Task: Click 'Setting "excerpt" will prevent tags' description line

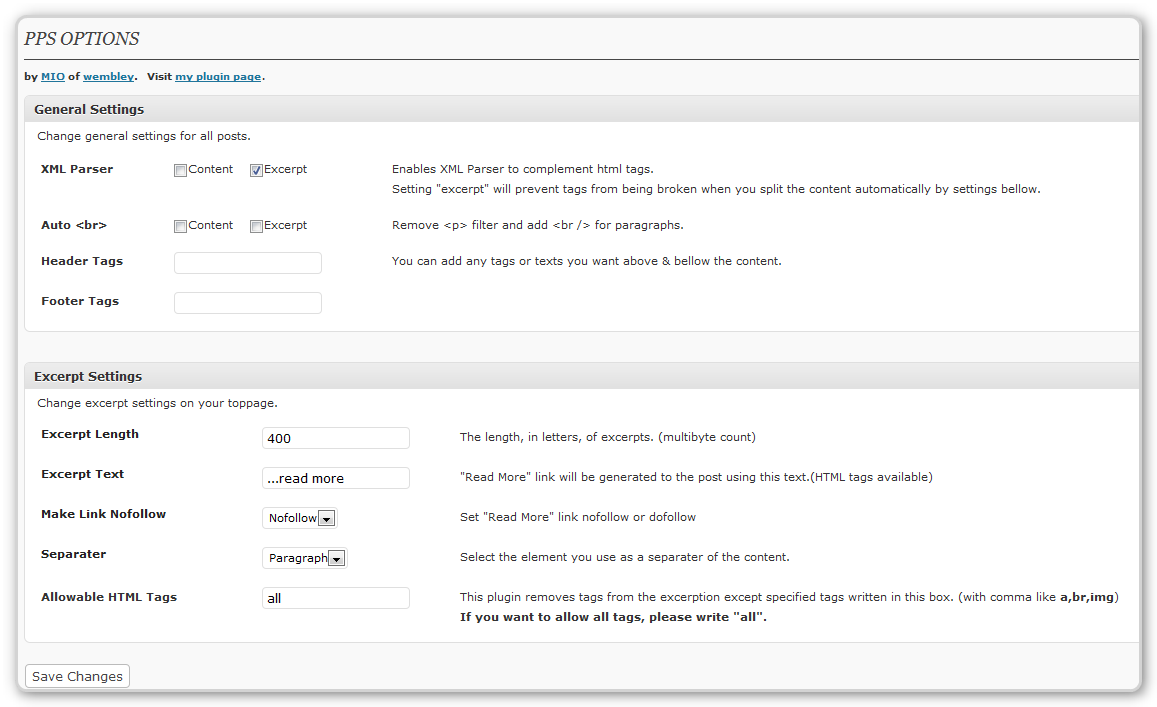Action: point(716,189)
